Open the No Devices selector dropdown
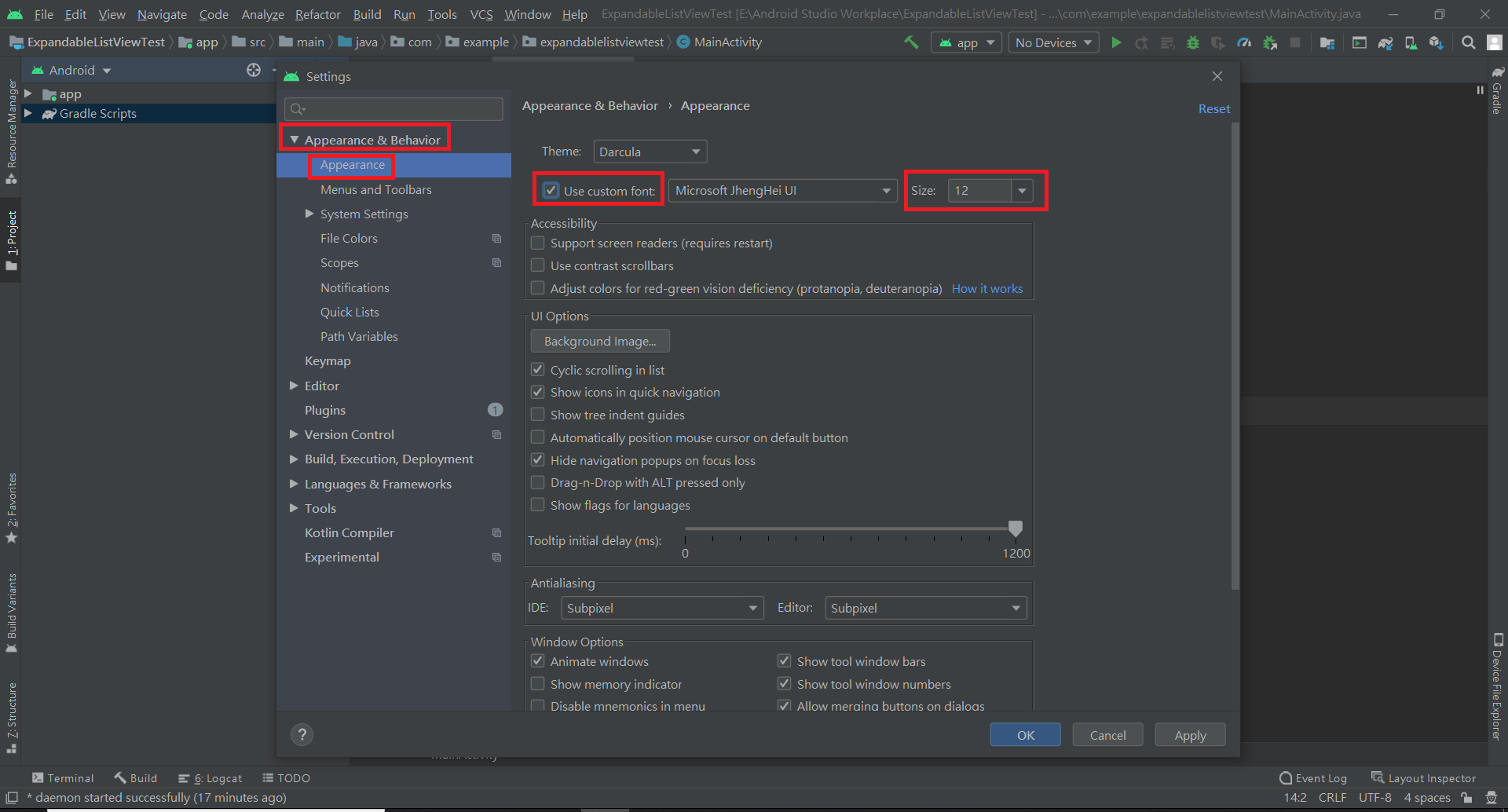Image resolution: width=1508 pixels, height=812 pixels. (1053, 42)
